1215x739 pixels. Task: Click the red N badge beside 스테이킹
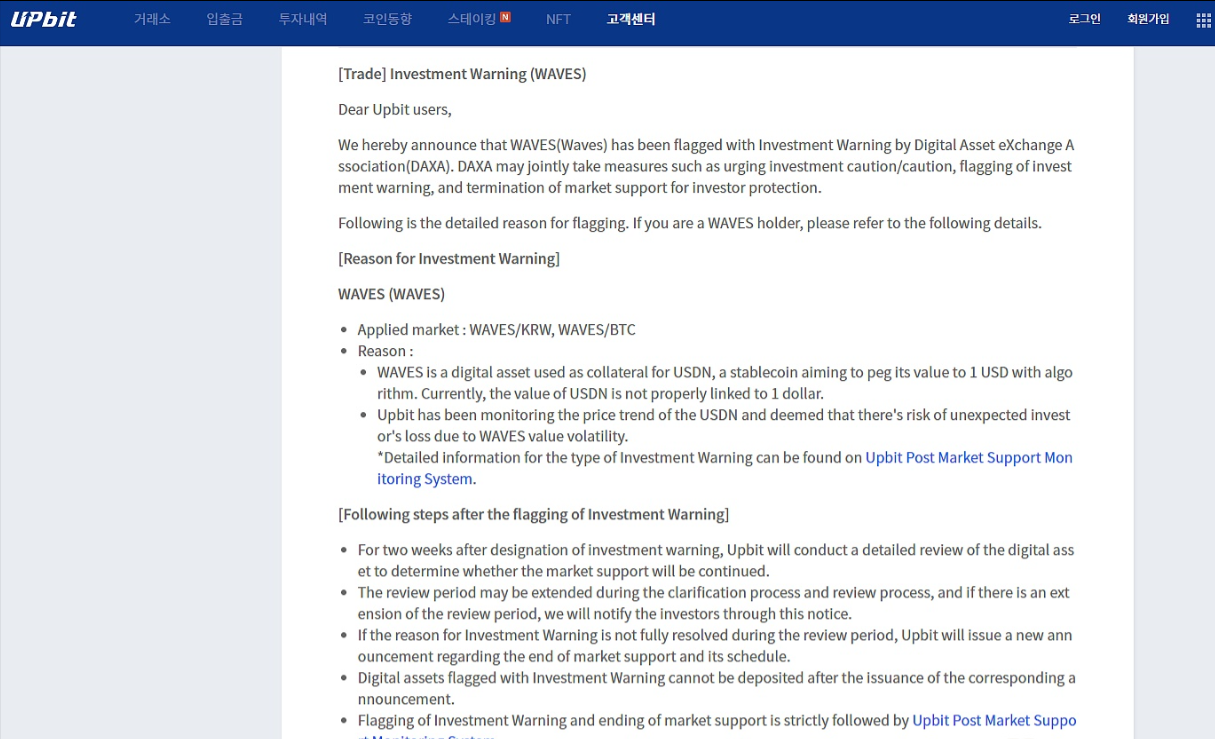click(505, 17)
